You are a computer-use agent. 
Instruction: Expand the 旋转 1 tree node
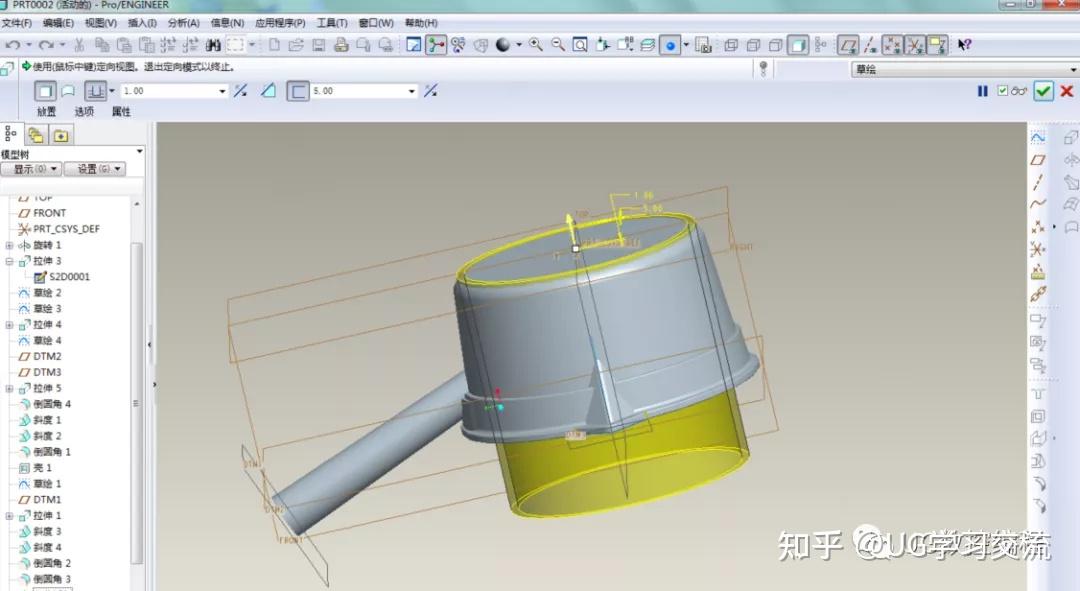point(9,245)
